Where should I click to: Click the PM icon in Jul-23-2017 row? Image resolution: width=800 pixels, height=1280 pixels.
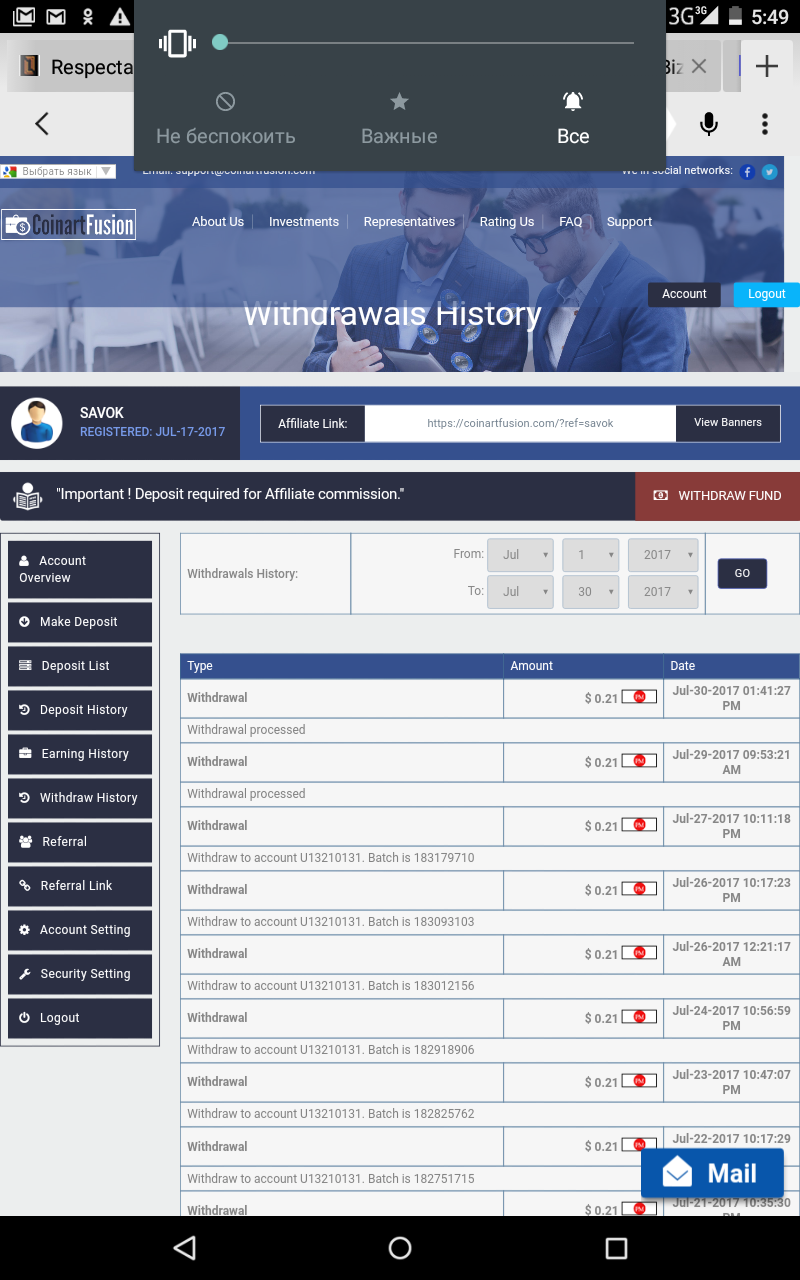click(639, 1081)
